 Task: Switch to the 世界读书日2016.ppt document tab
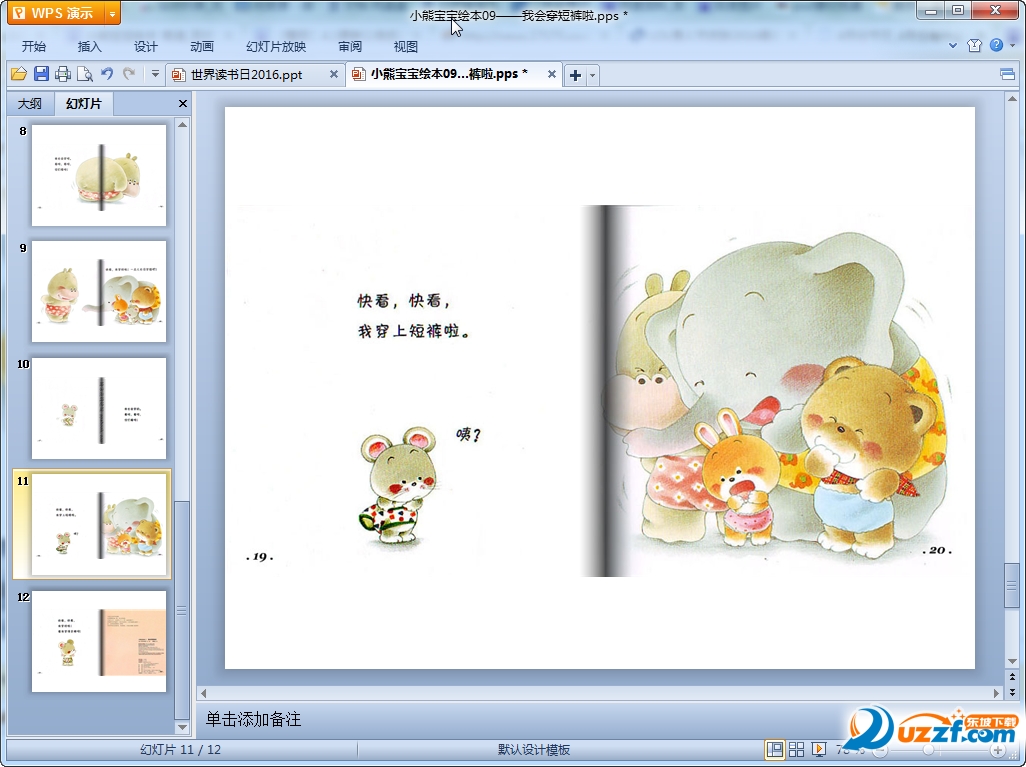(x=247, y=75)
